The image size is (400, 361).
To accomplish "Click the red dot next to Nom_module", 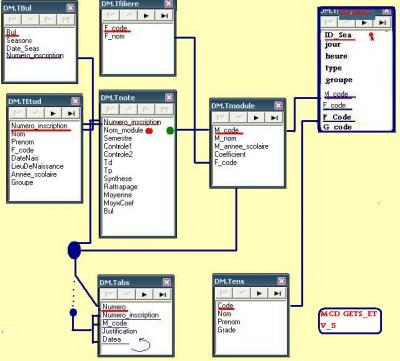I will (x=149, y=131).
